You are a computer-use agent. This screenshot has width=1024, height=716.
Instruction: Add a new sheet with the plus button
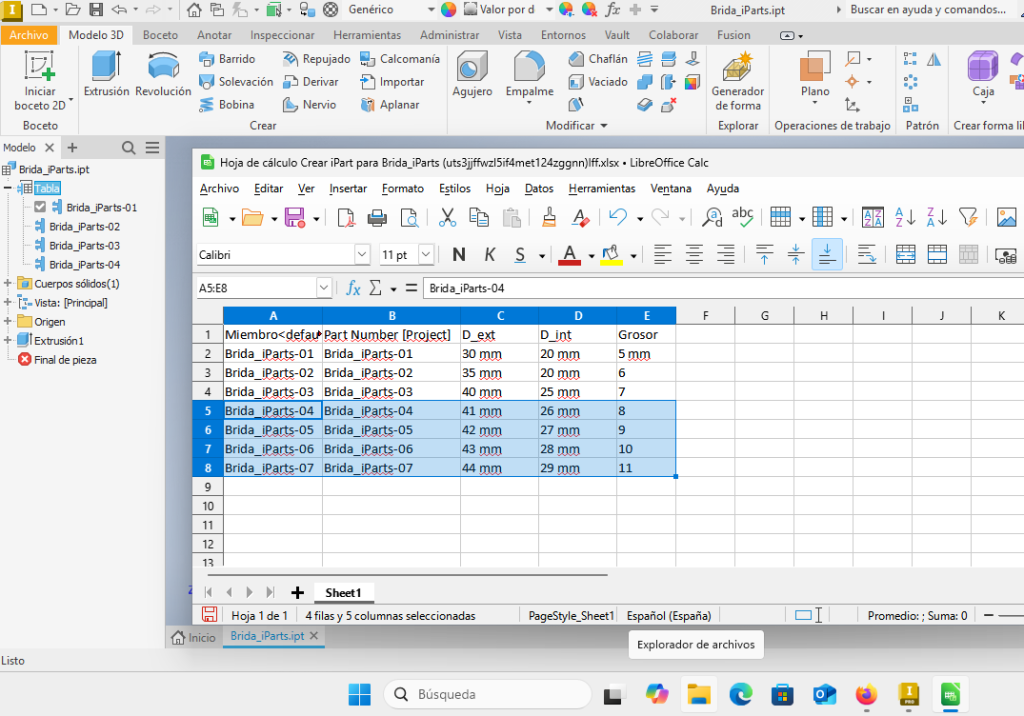point(297,593)
